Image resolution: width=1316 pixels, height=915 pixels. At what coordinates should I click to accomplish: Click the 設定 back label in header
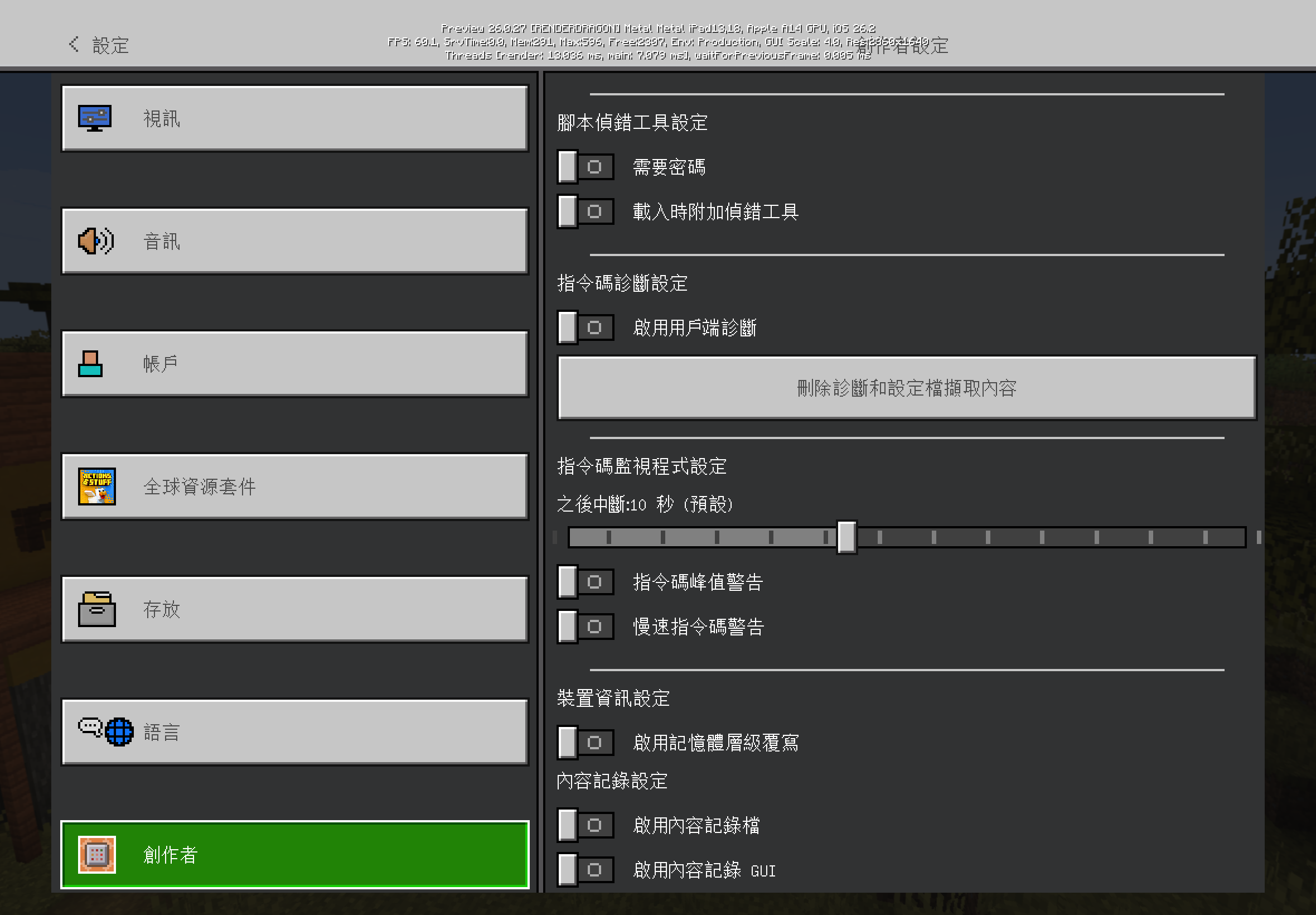[110, 45]
